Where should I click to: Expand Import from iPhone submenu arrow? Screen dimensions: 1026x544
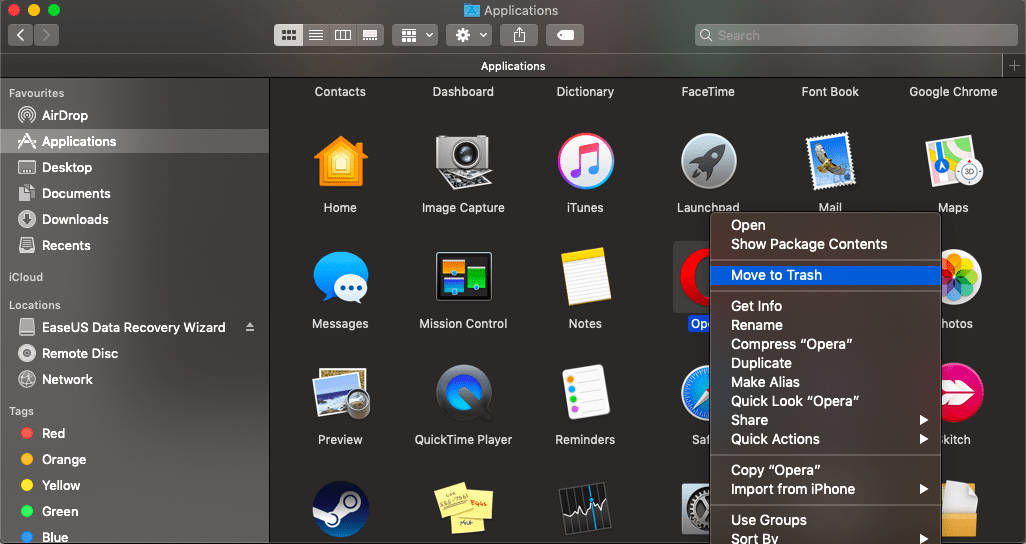coord(923,489)
